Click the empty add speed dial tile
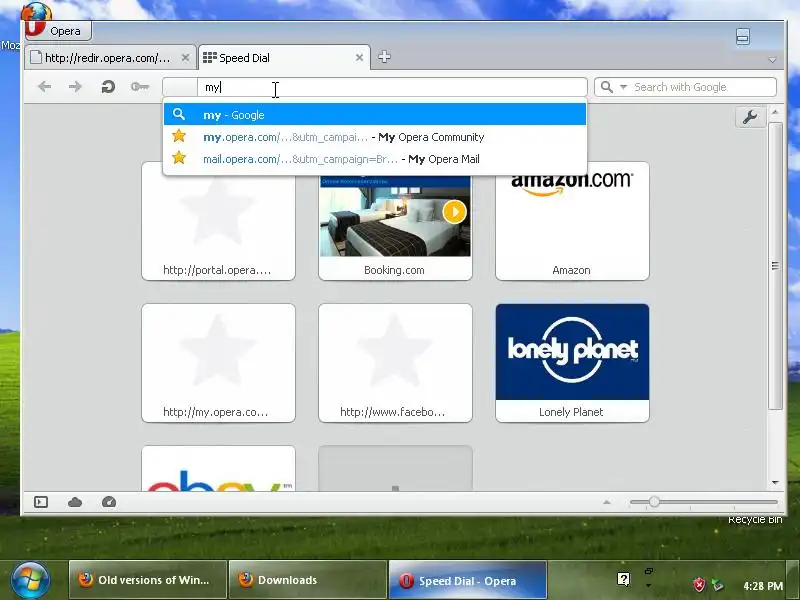This screenshot has width=800, height=600. pos(395,468)
